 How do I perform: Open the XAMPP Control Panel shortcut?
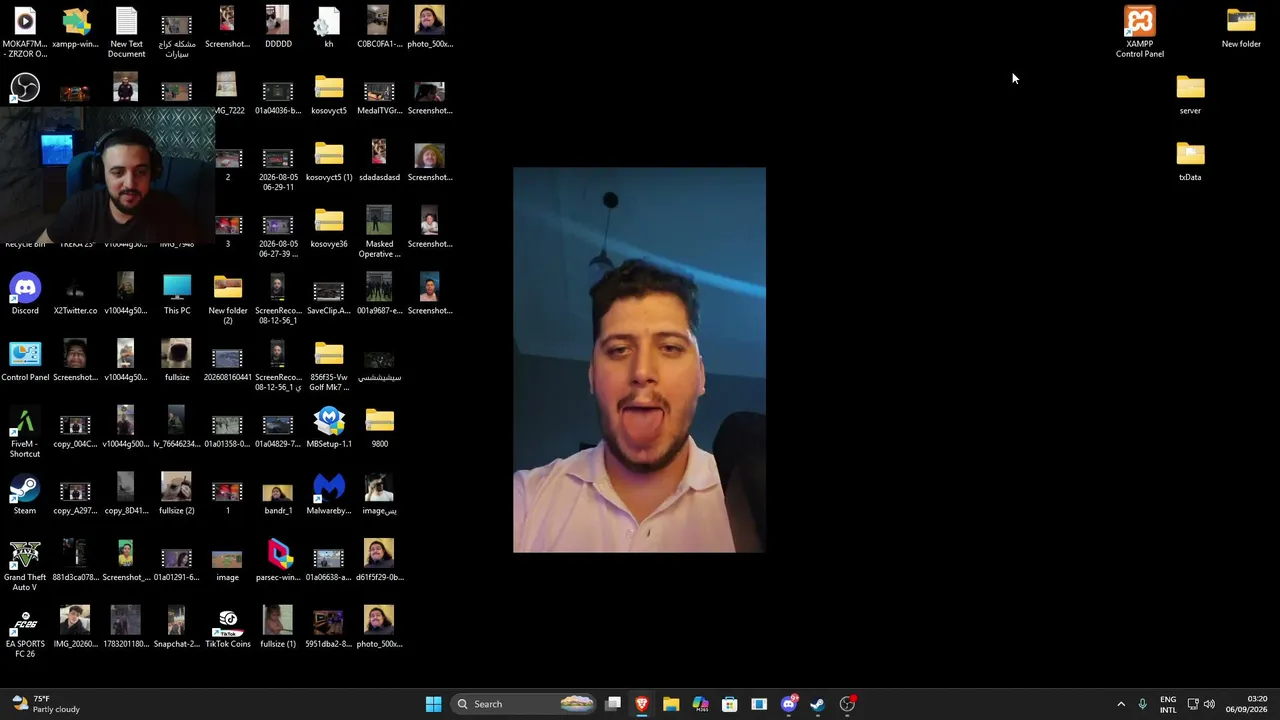click(x=1140, y=32)
